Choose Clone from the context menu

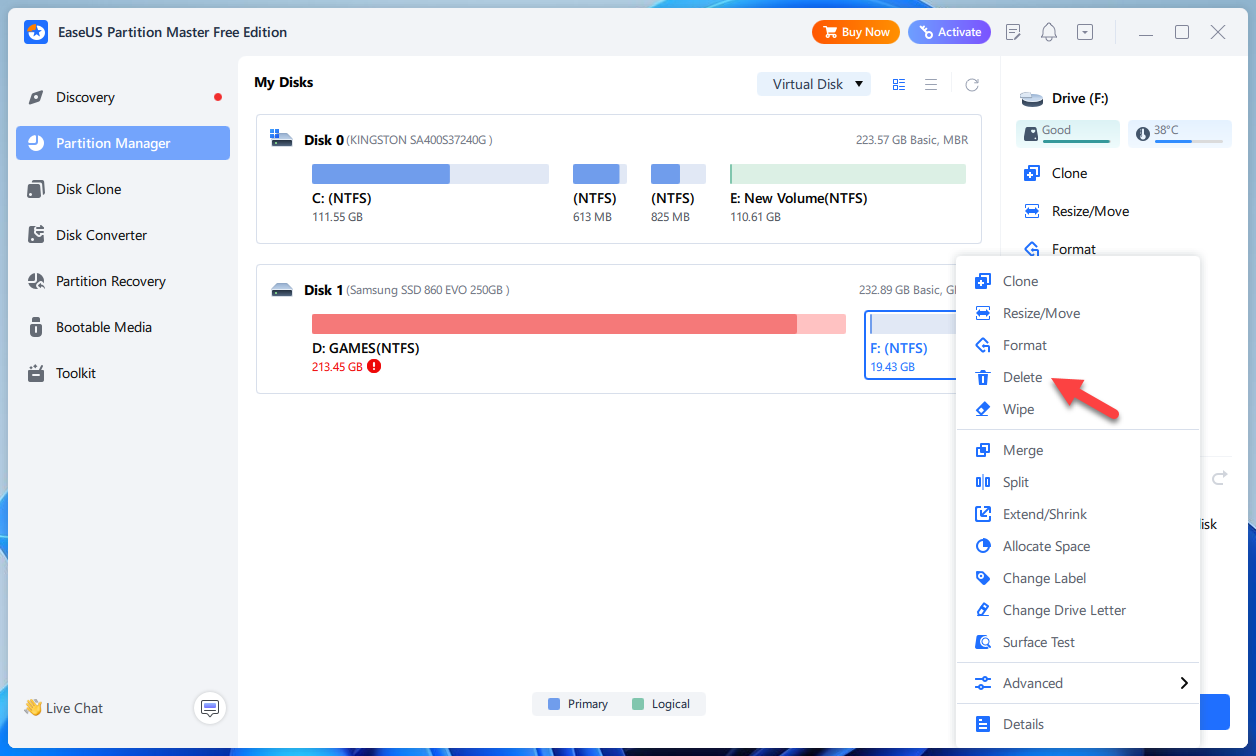(1078, 281)
